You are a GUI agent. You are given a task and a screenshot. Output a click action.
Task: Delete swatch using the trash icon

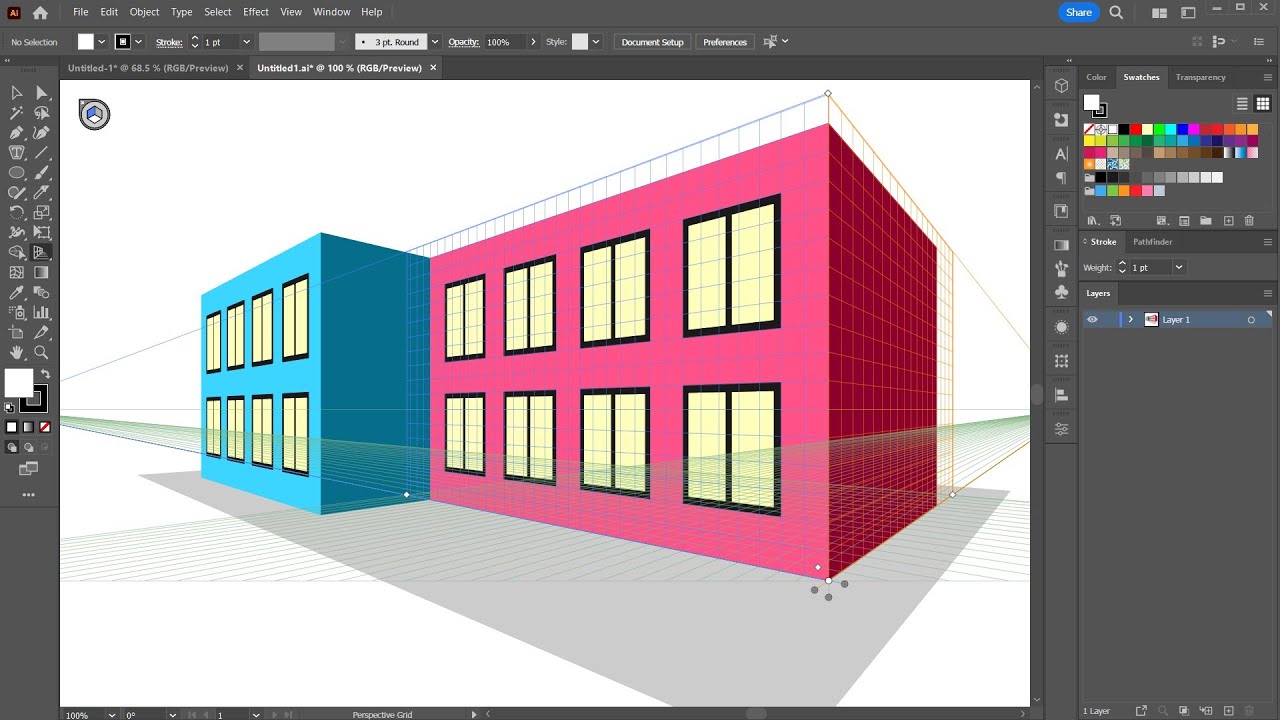1249,221
